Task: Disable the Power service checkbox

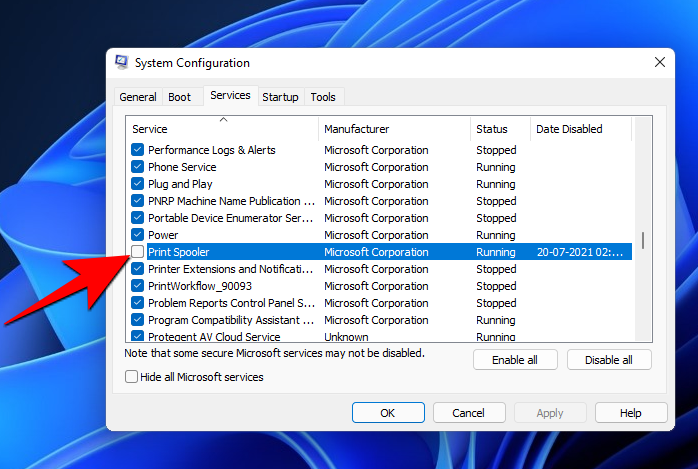Action: click(138, 235)
